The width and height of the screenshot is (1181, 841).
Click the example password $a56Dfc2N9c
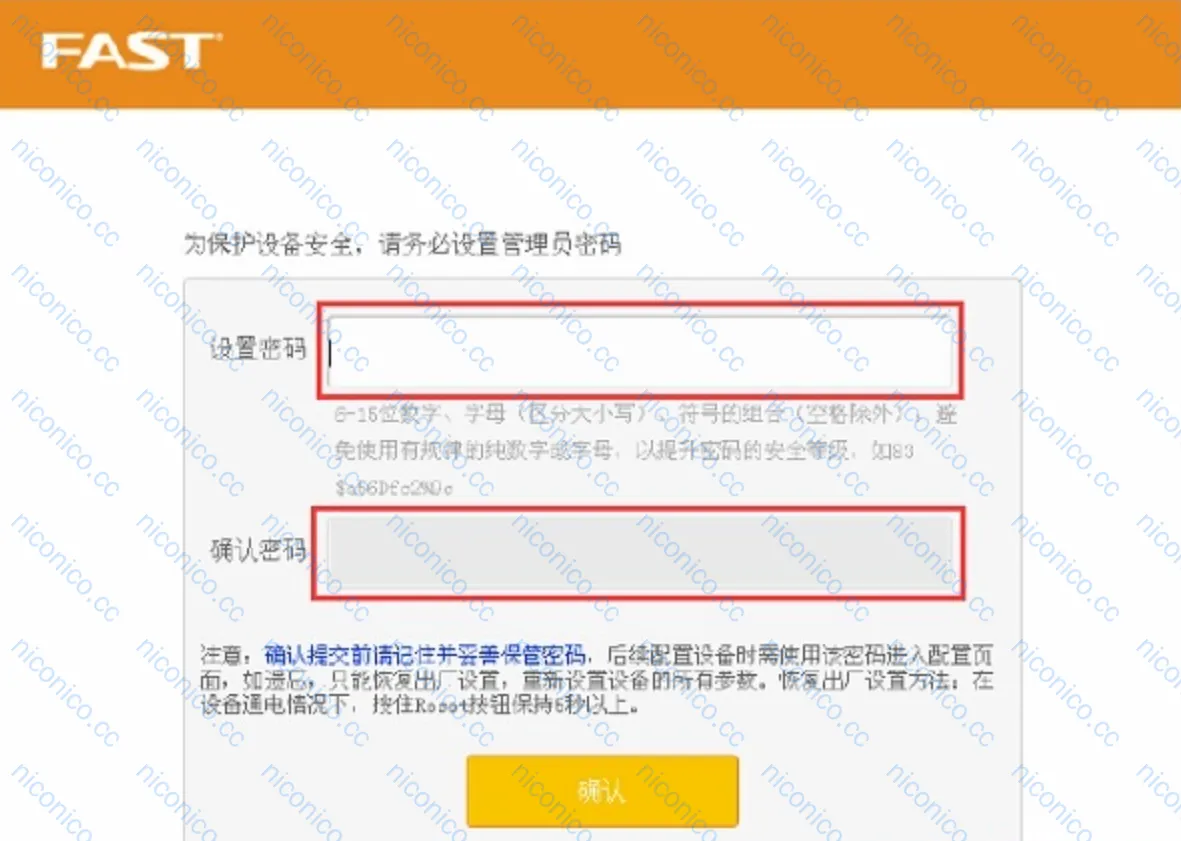pyautogui.click(x=394, y=488)
